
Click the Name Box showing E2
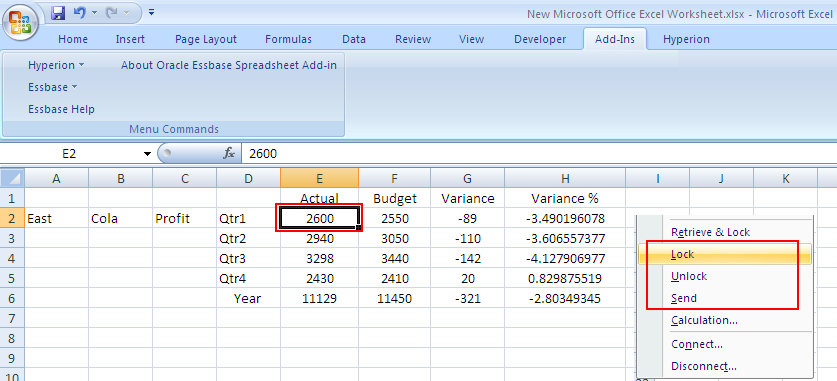[69, 154]
